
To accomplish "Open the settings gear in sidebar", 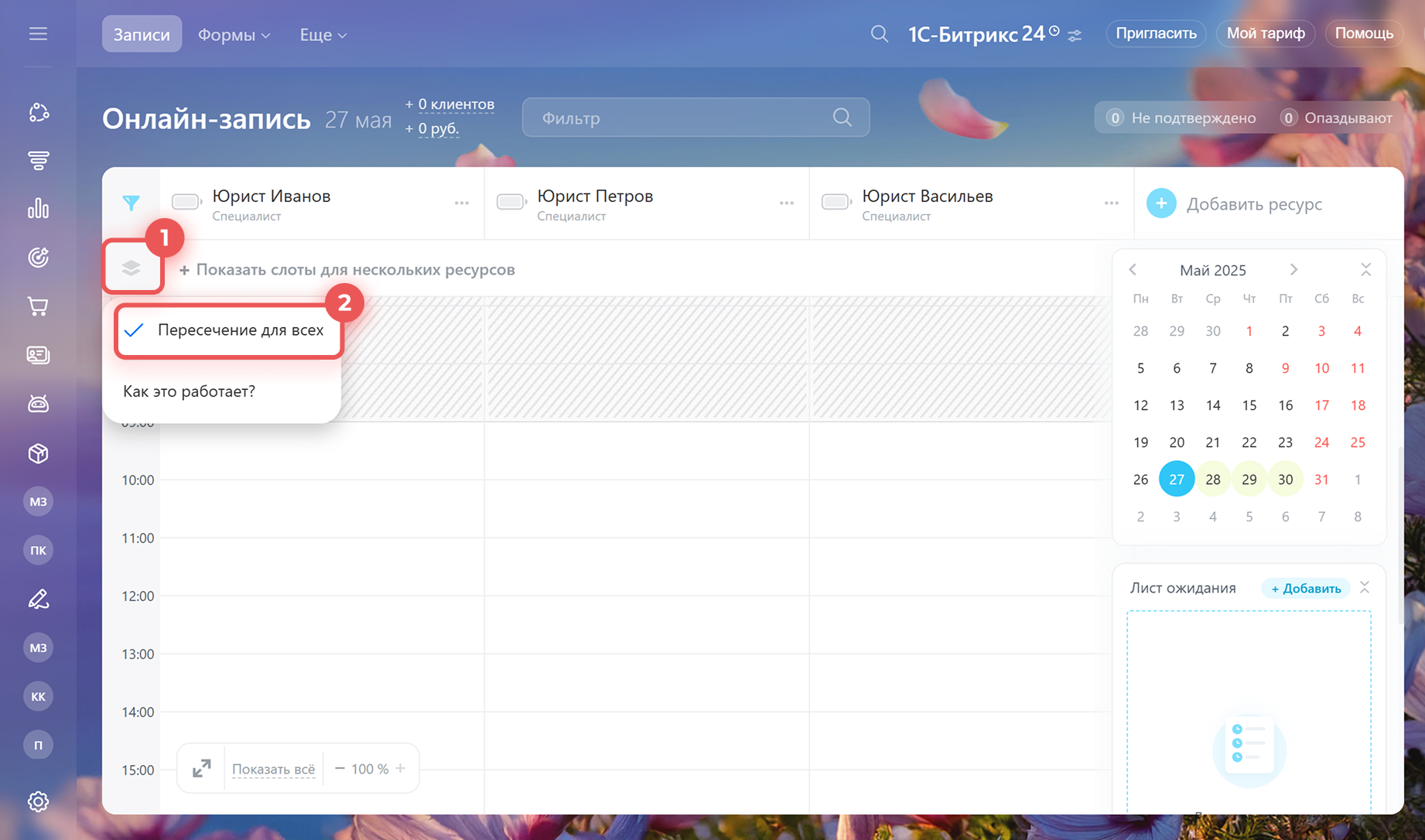I will tap(38, 801).
